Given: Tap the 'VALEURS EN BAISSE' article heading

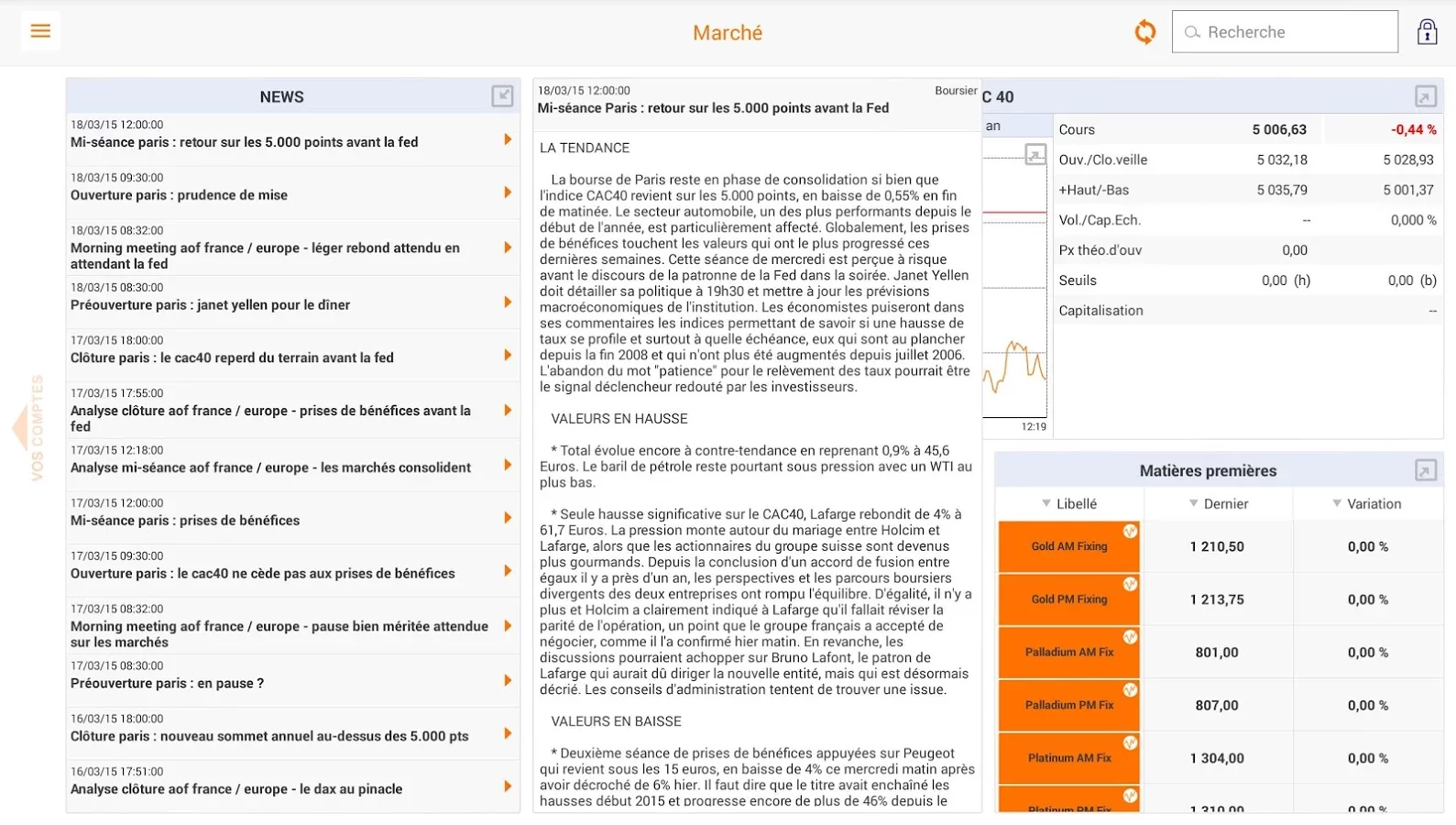Looking at the screenshot, I should coord(617,721).
